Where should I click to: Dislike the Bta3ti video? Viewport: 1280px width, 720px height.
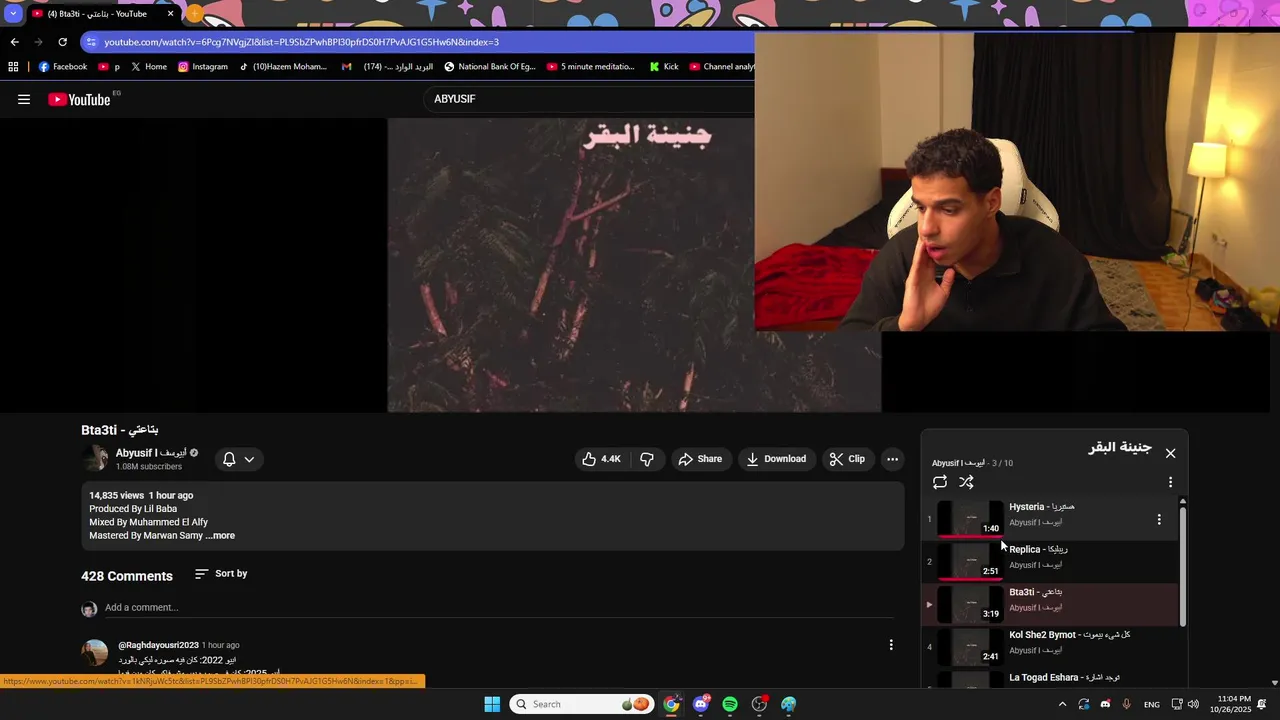pyautogui.click(x=647, y=459)
